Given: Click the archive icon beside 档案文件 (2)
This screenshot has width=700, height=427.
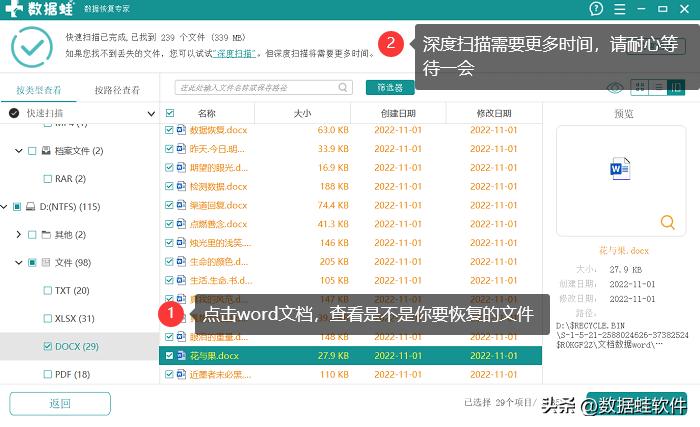Looking at the screenshot, I should point(46,151).
